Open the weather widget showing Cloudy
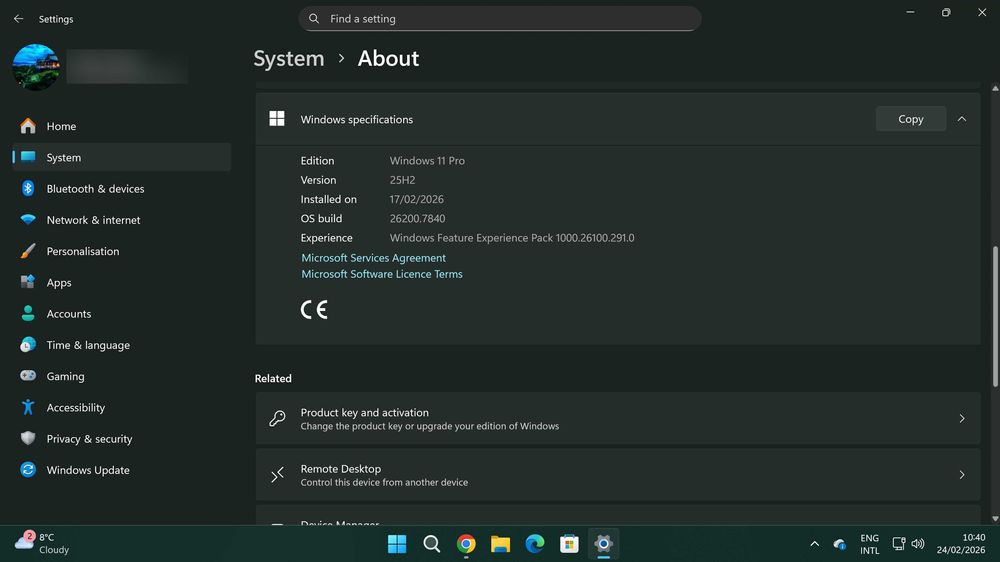This screenshot has width=1000, height=562. [x=42, y=544]
